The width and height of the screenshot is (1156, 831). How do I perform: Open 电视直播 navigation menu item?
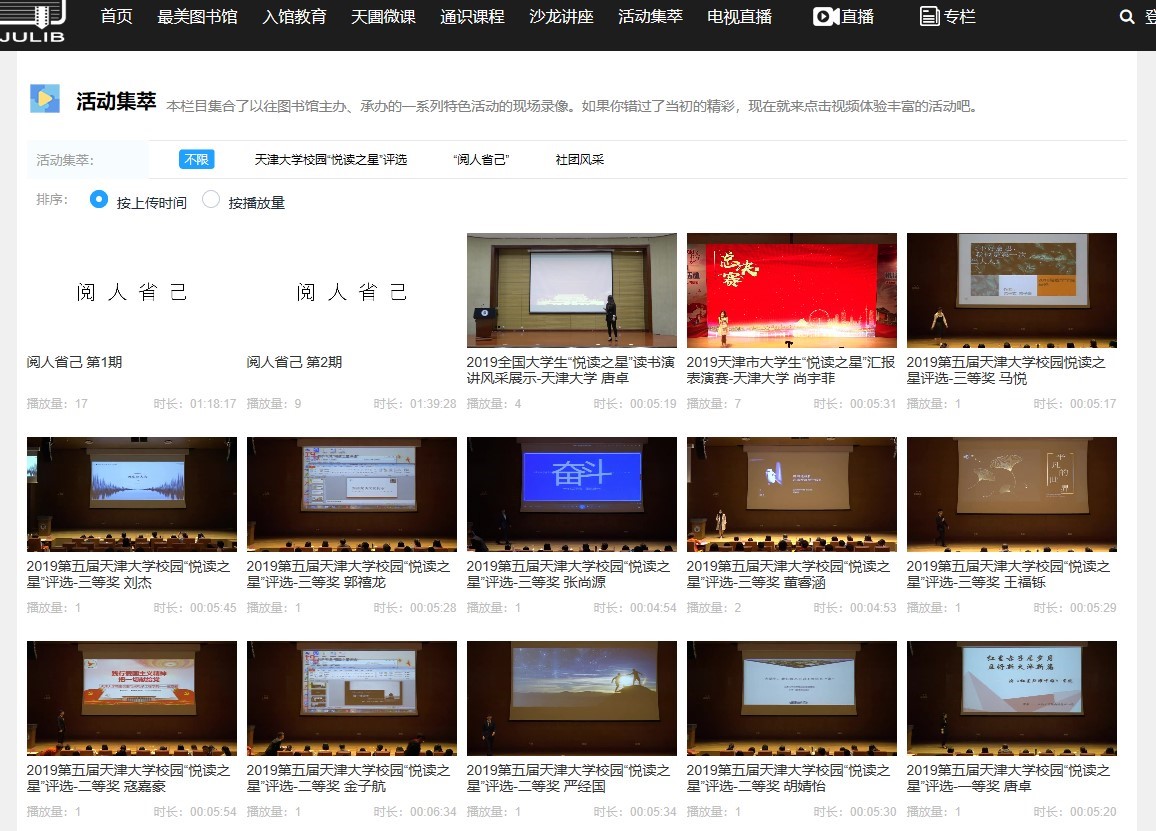pyautogui.click(x=739, y=17)
